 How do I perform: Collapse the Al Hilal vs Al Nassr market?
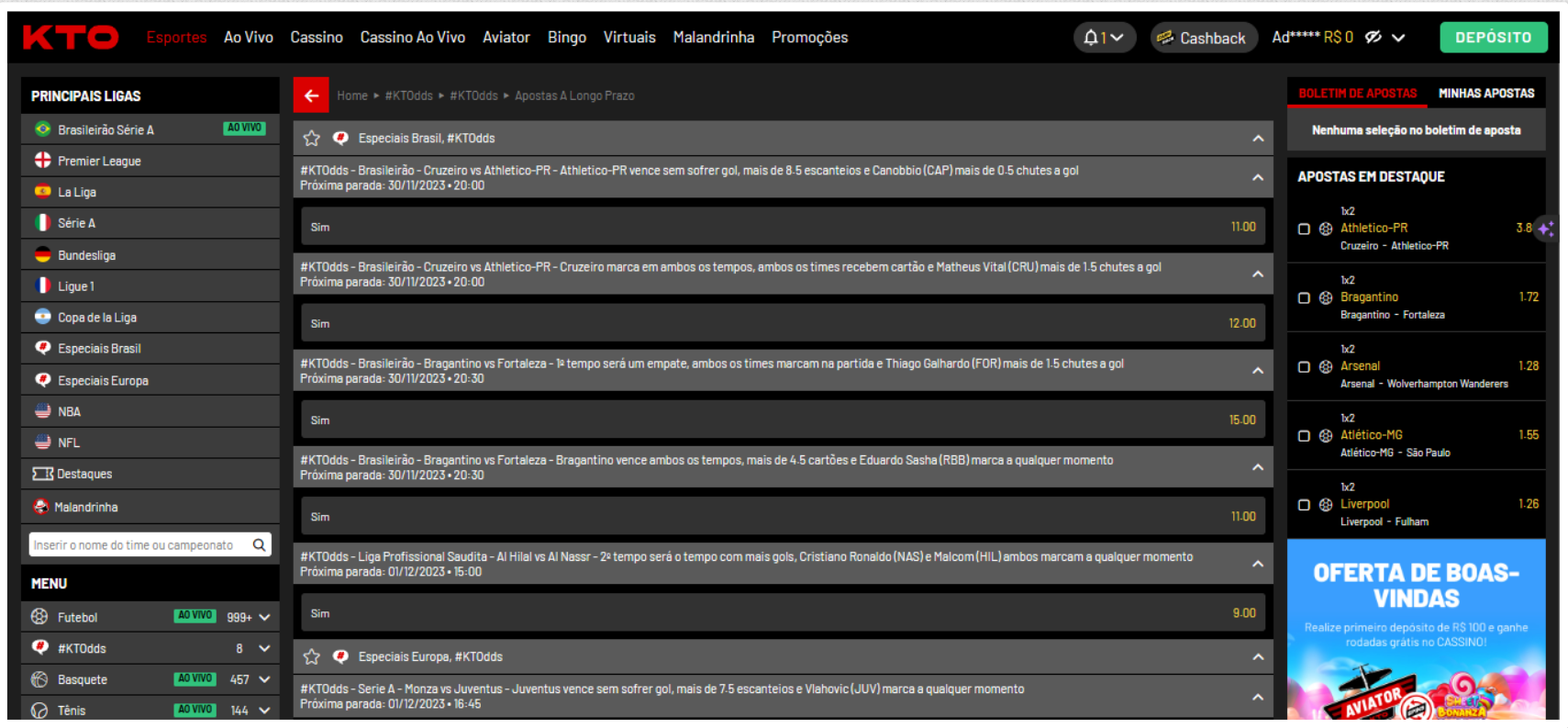[1258, 564]
